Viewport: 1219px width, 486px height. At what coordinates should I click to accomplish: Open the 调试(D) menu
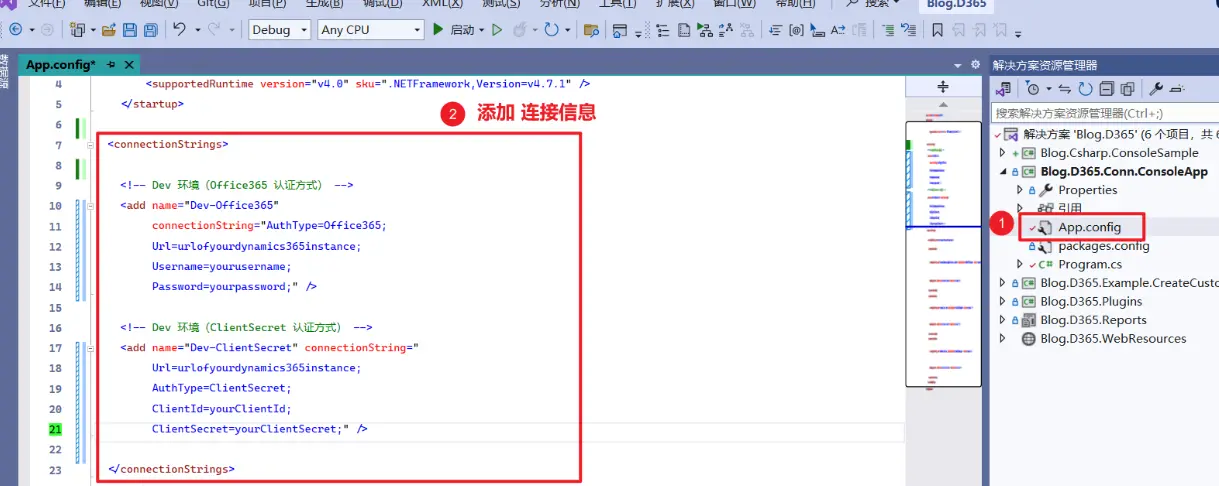pos(381,4)
